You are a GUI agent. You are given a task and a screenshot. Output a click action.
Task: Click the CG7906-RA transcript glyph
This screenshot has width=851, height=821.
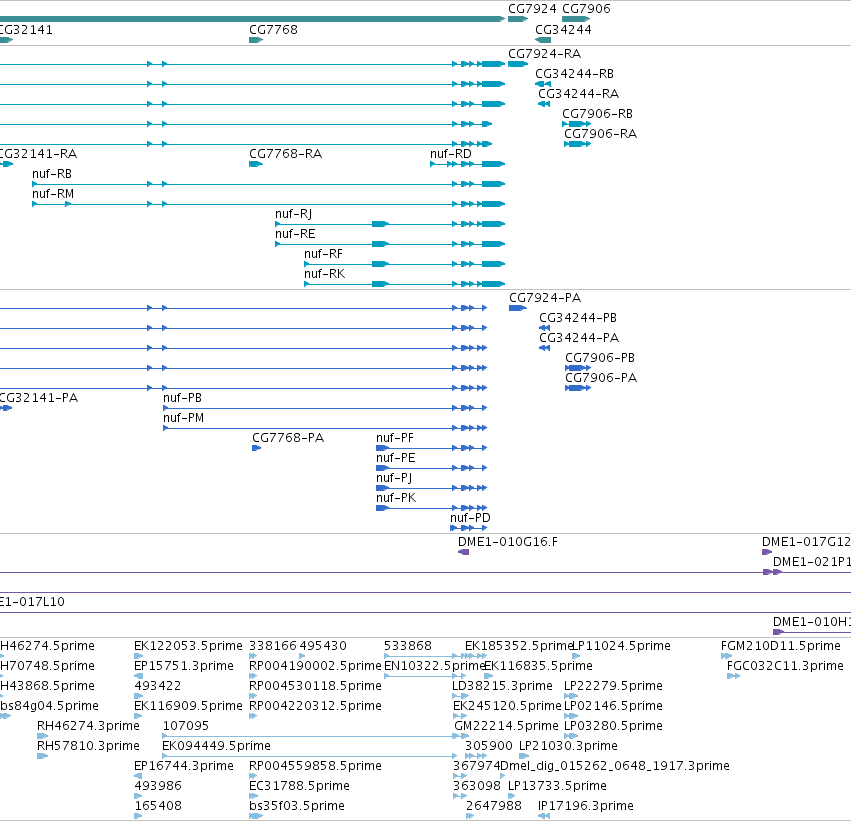[x=577, y=144]
